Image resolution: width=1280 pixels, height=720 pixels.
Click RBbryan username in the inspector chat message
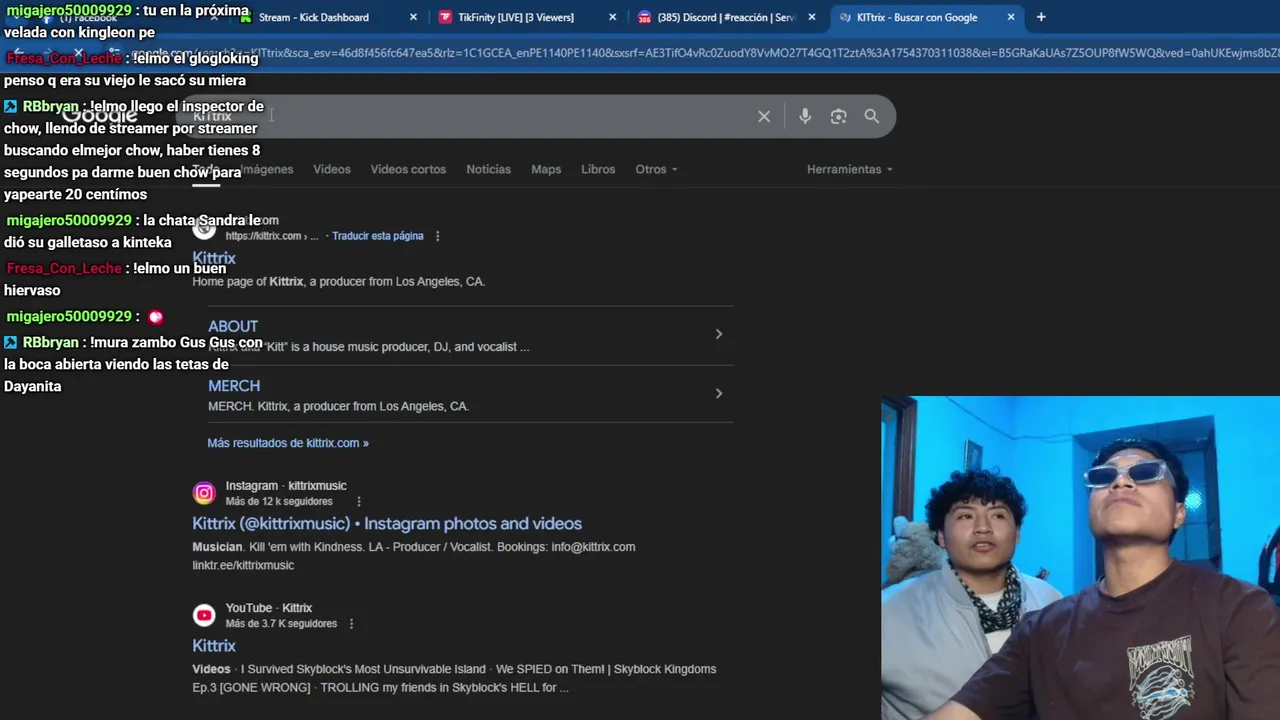[50, 106]
